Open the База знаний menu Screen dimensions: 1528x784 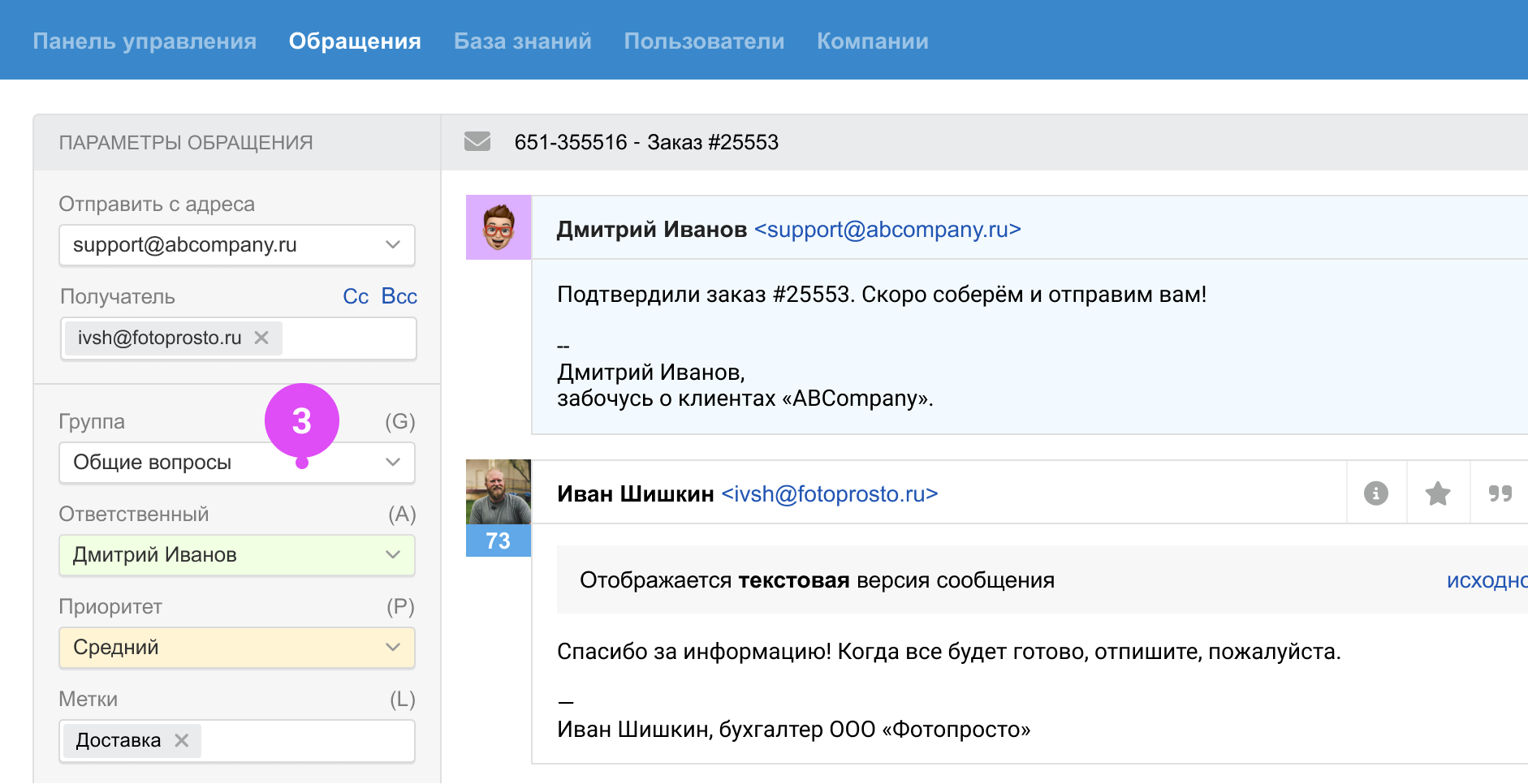click(x=522, y=41)
